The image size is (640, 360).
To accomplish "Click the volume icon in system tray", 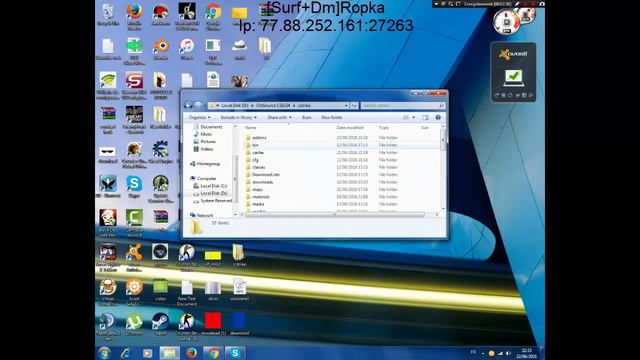I will 508,353.
